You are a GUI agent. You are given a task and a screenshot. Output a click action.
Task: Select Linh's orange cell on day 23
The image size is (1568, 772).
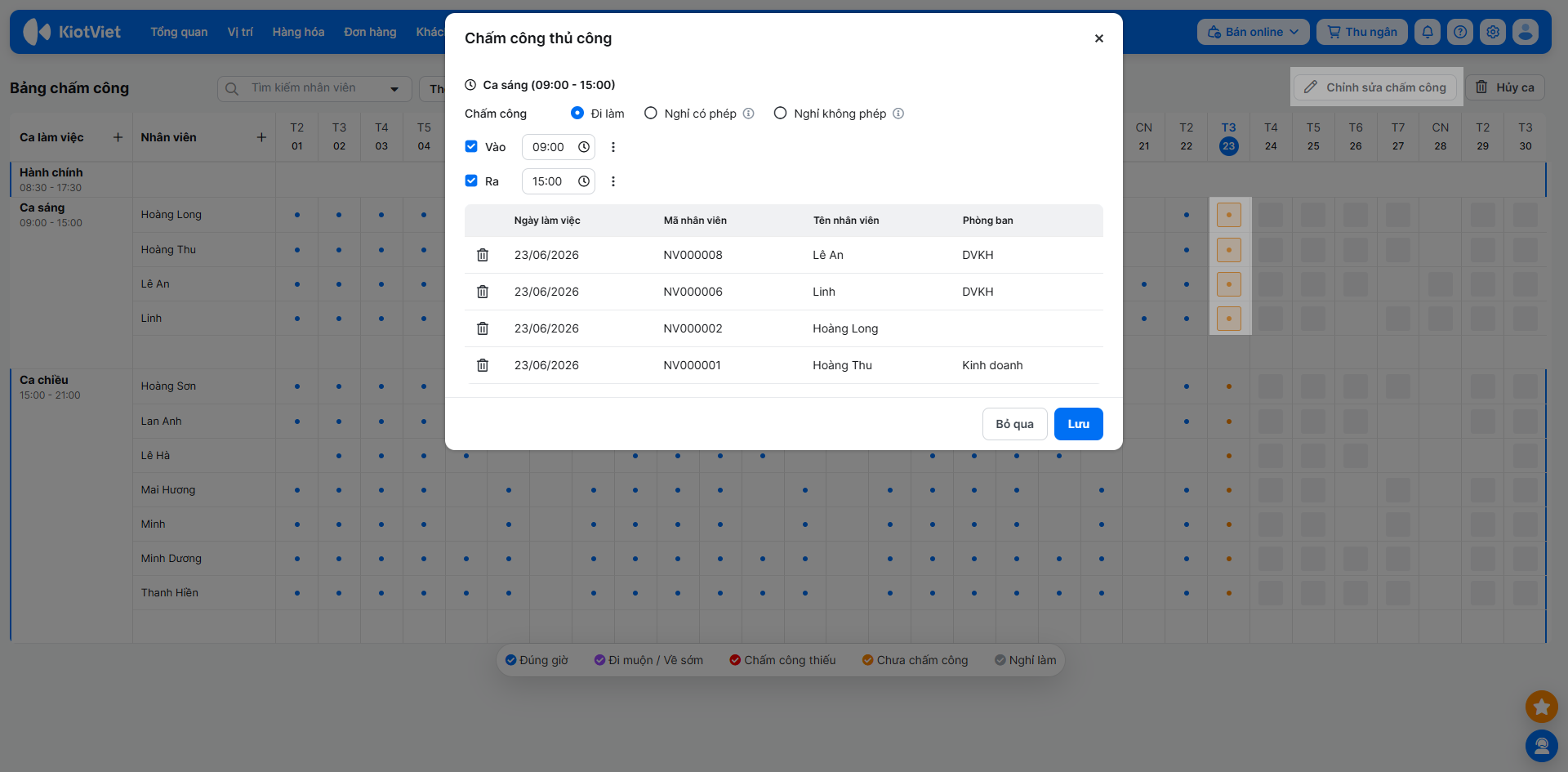[1229, 319]
